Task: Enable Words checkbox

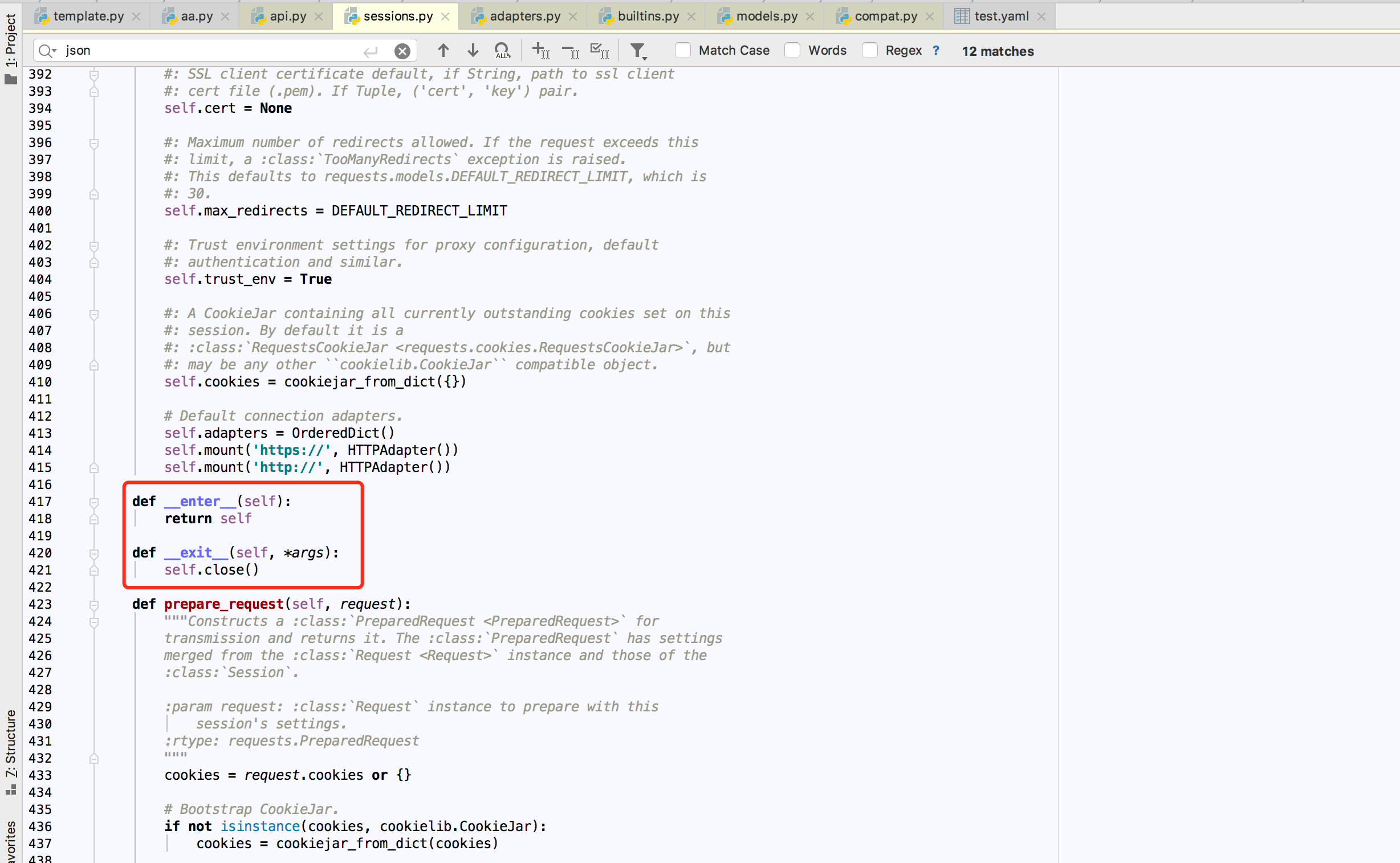Action: click(792, 50)
